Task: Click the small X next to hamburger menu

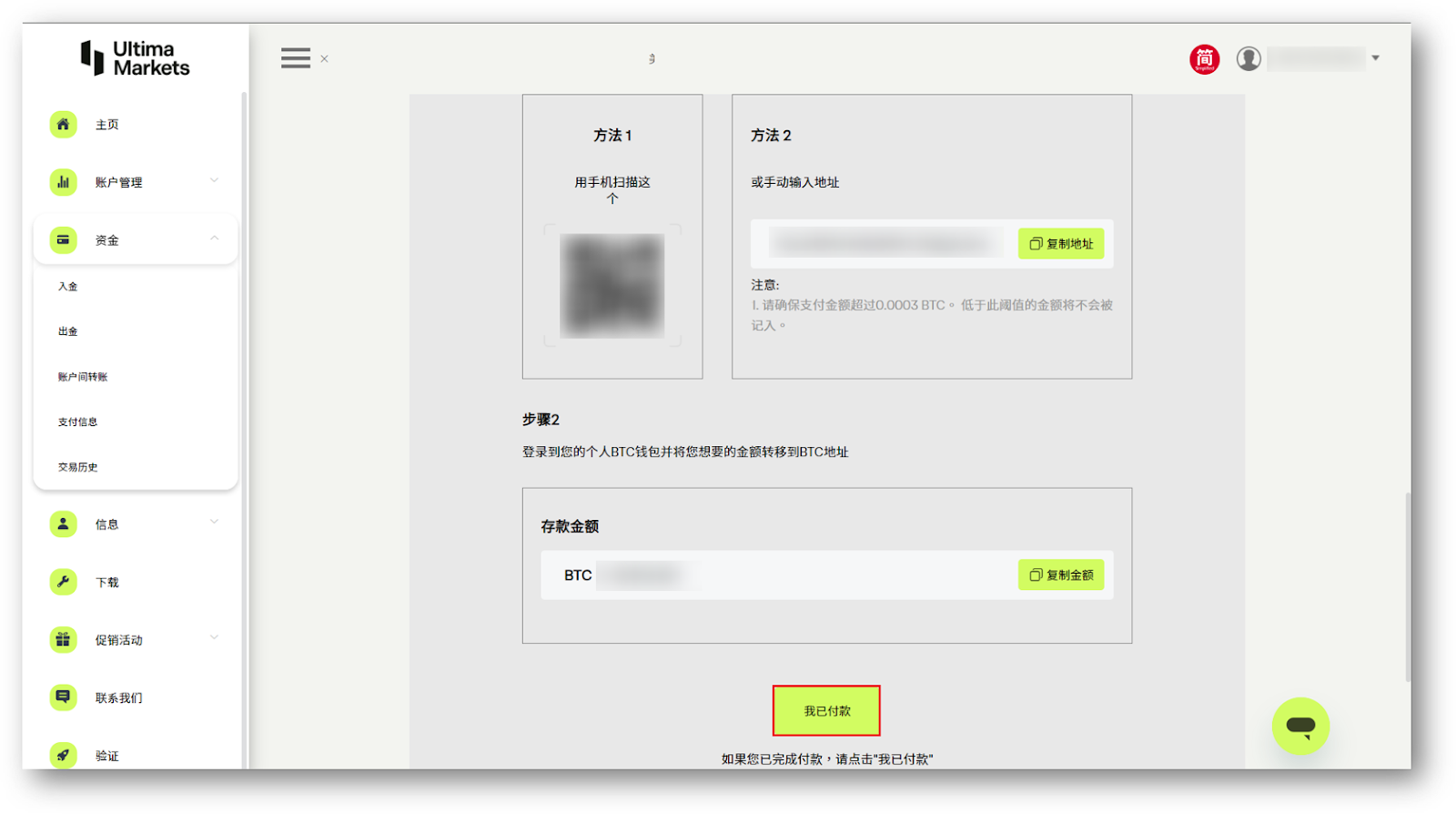Action: click(324, 59)
